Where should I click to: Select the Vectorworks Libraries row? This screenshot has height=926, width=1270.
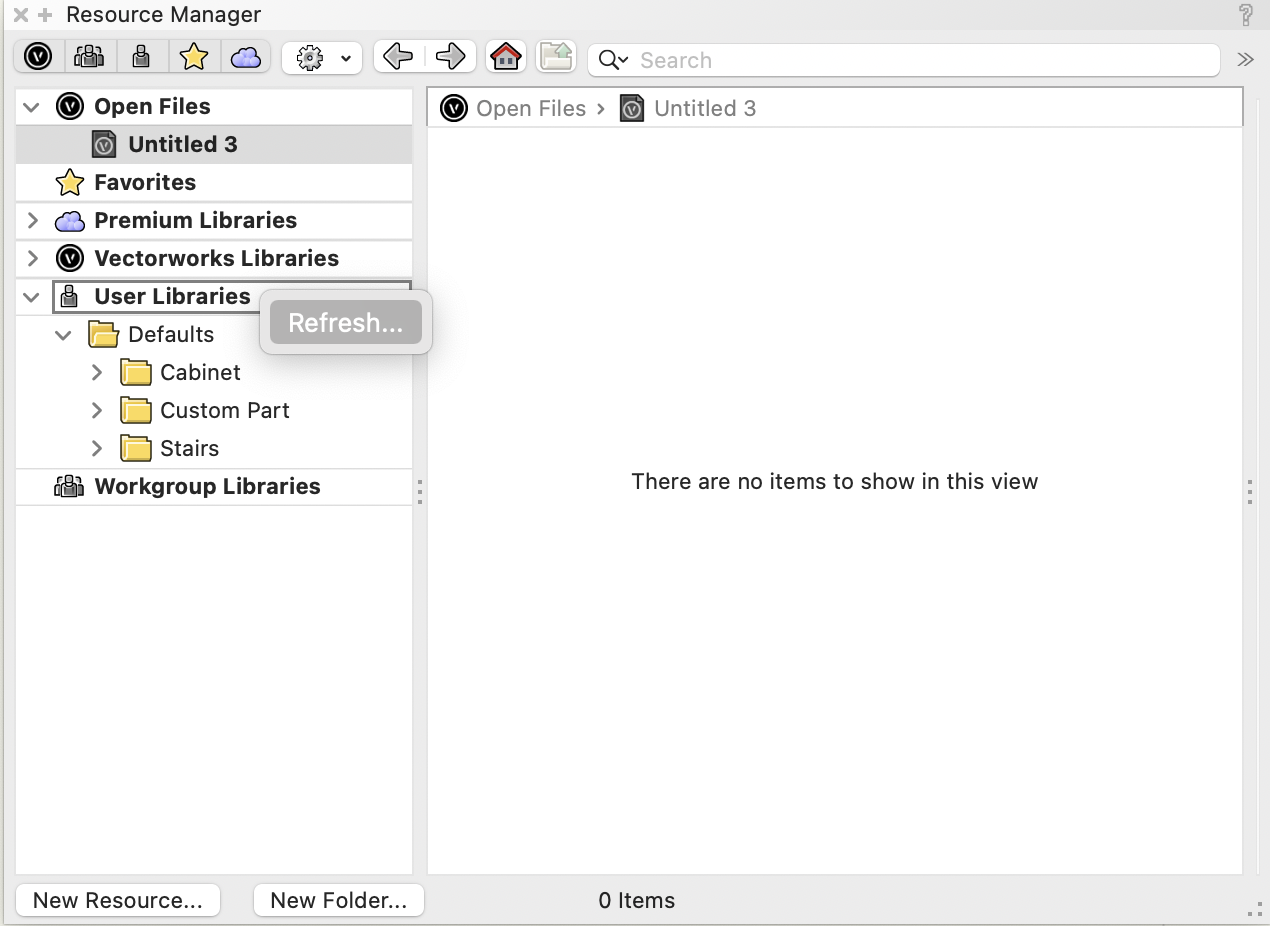[x=214, y=258]
